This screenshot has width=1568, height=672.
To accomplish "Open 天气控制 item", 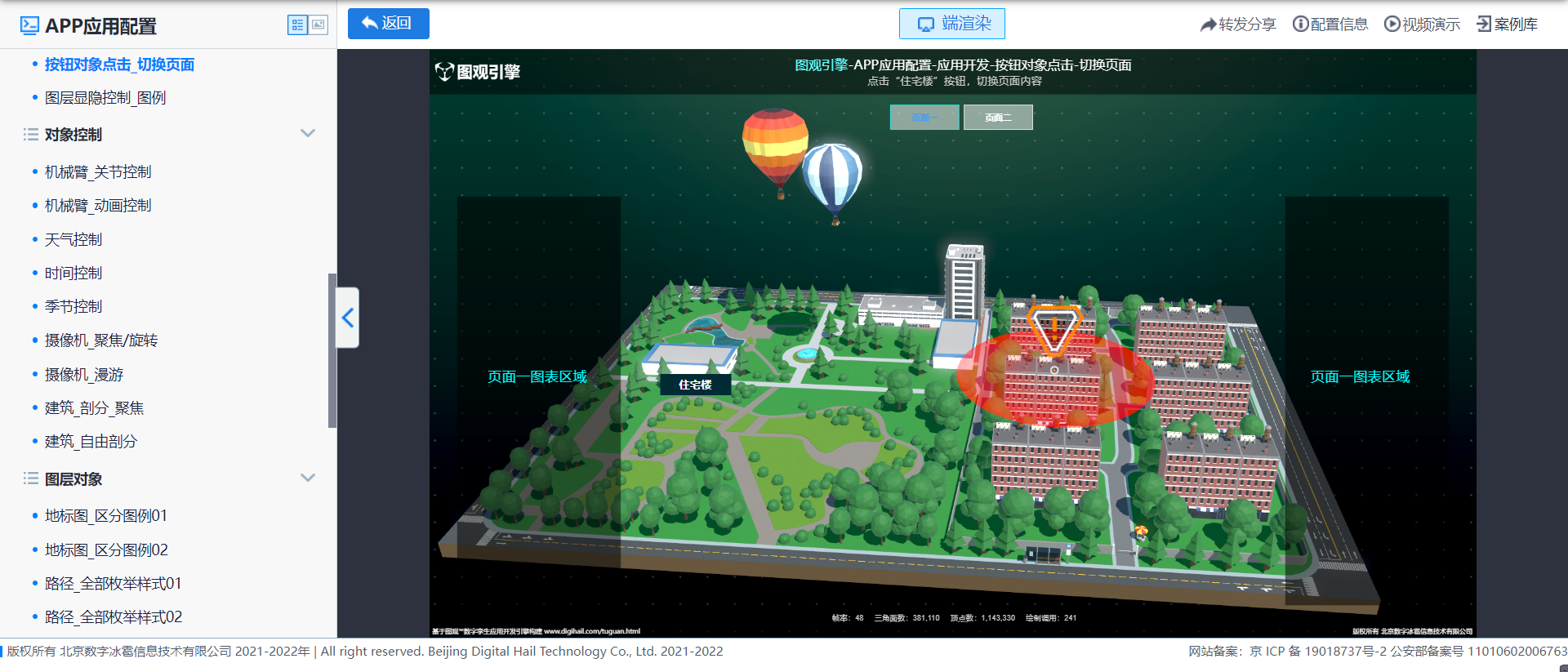I will click(73, 240).
